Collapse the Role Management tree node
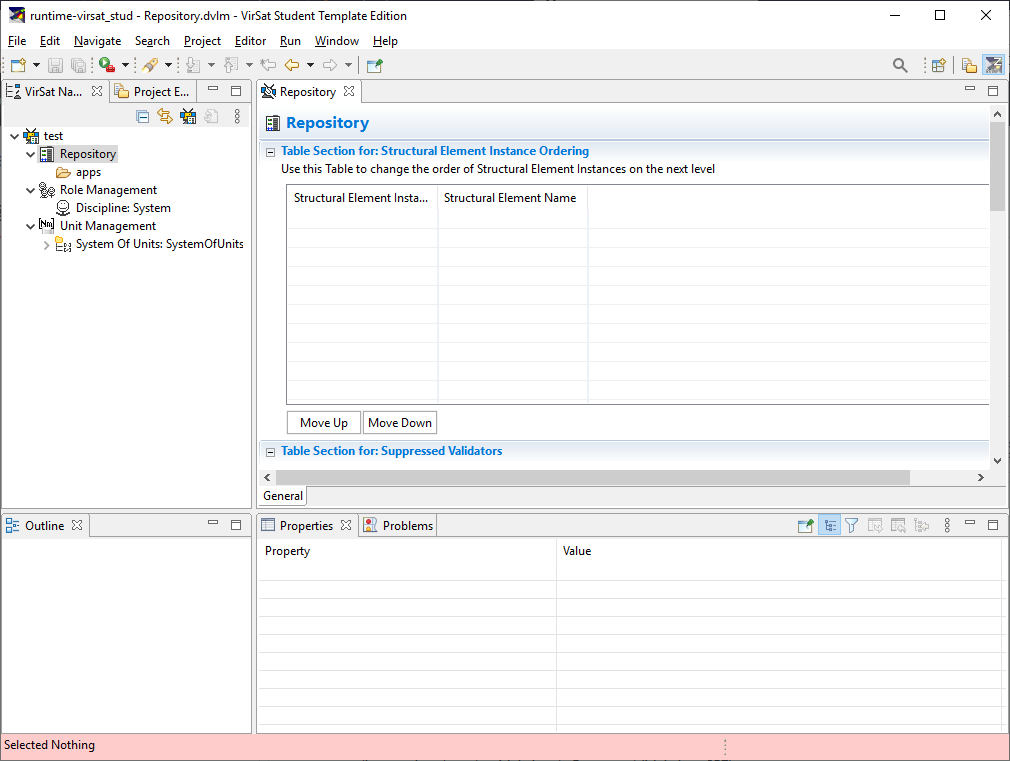The image size is (1010, 761). [x=30, y=191]
